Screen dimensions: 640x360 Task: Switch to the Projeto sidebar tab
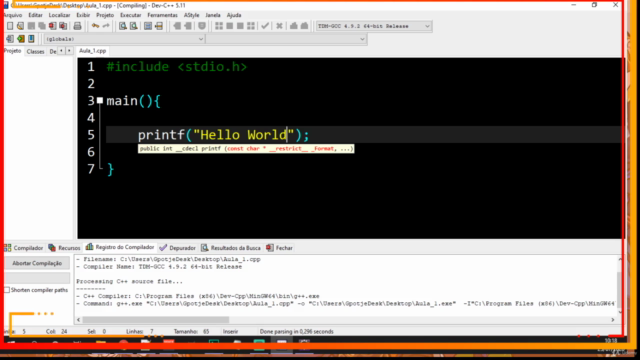[12, 51]
